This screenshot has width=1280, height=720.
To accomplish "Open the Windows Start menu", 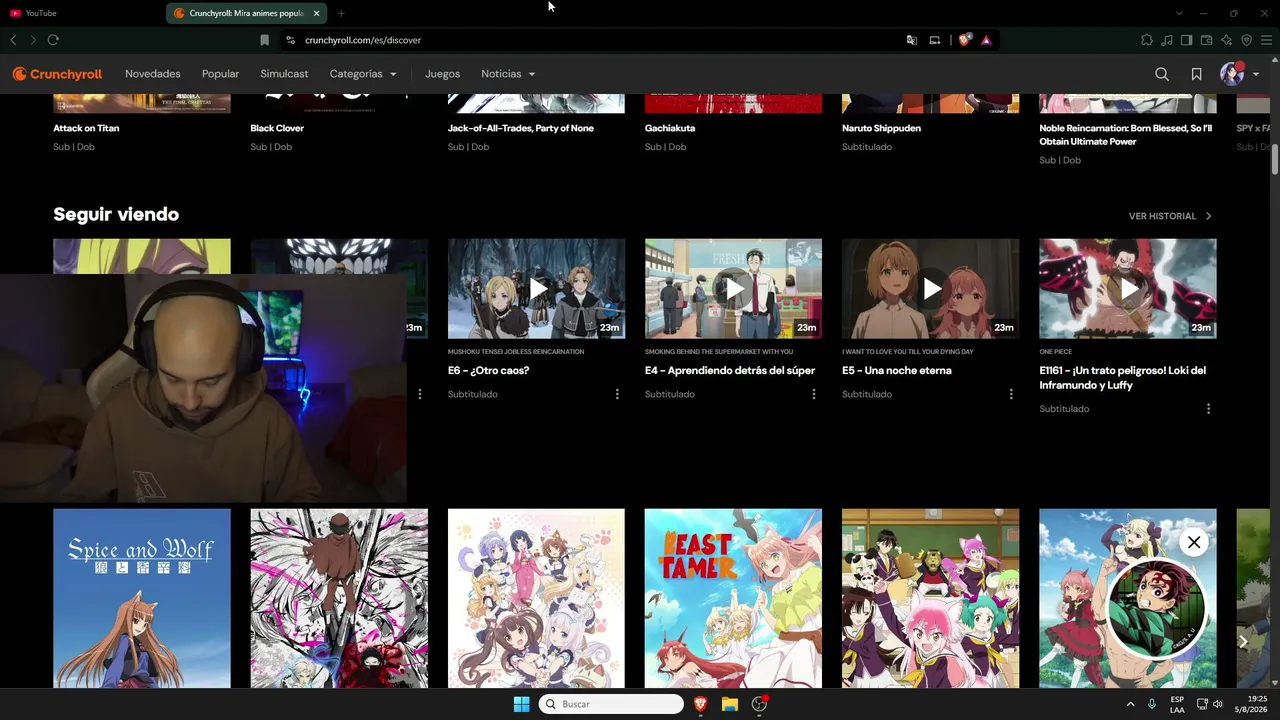I will click(x=521, y=704).
